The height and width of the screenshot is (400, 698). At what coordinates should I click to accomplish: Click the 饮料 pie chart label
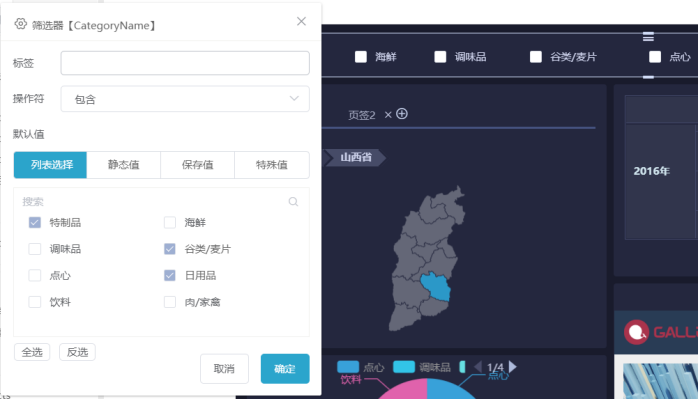tap(351, 380)
